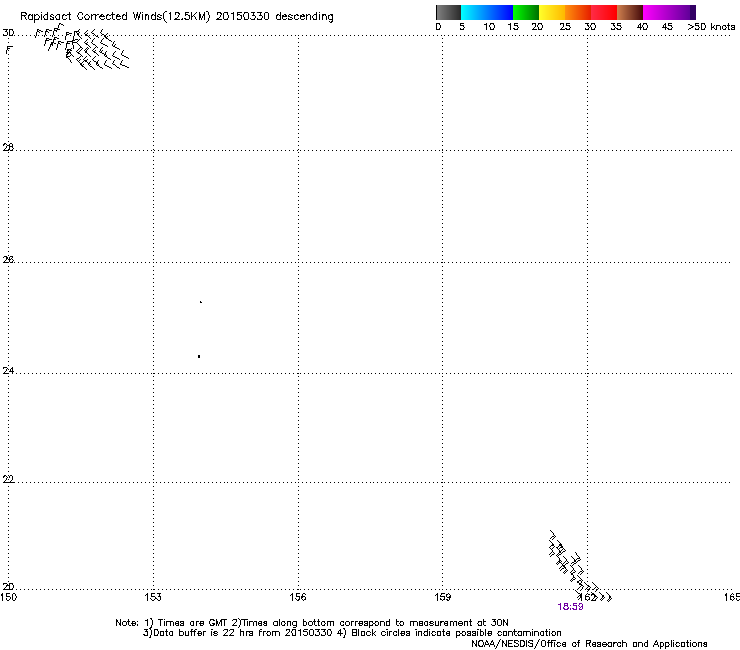Click the green 15-20 knots color band
Viewport: 740px width, 650px height.
click(526, 12)
